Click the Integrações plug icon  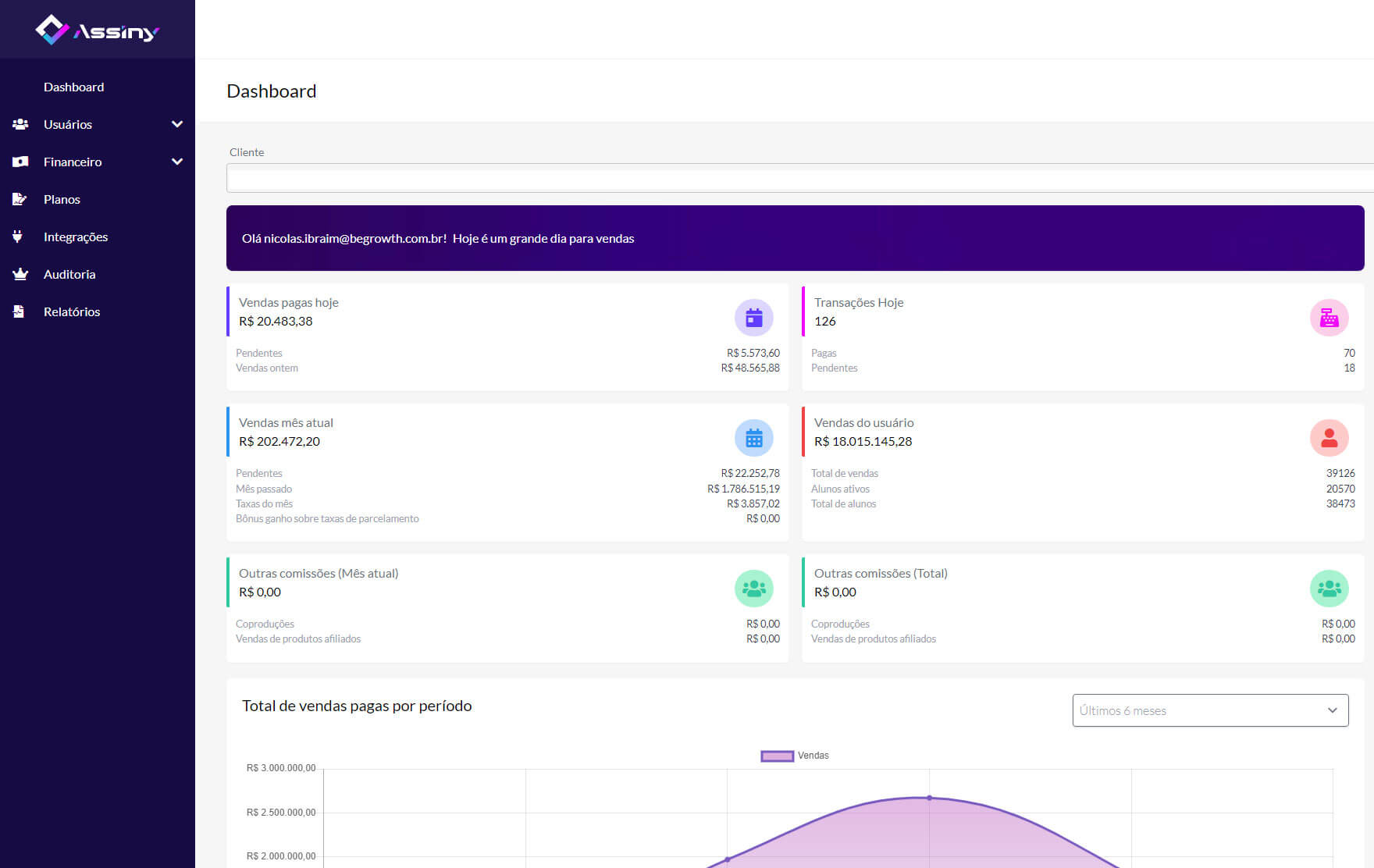(18, 237)
